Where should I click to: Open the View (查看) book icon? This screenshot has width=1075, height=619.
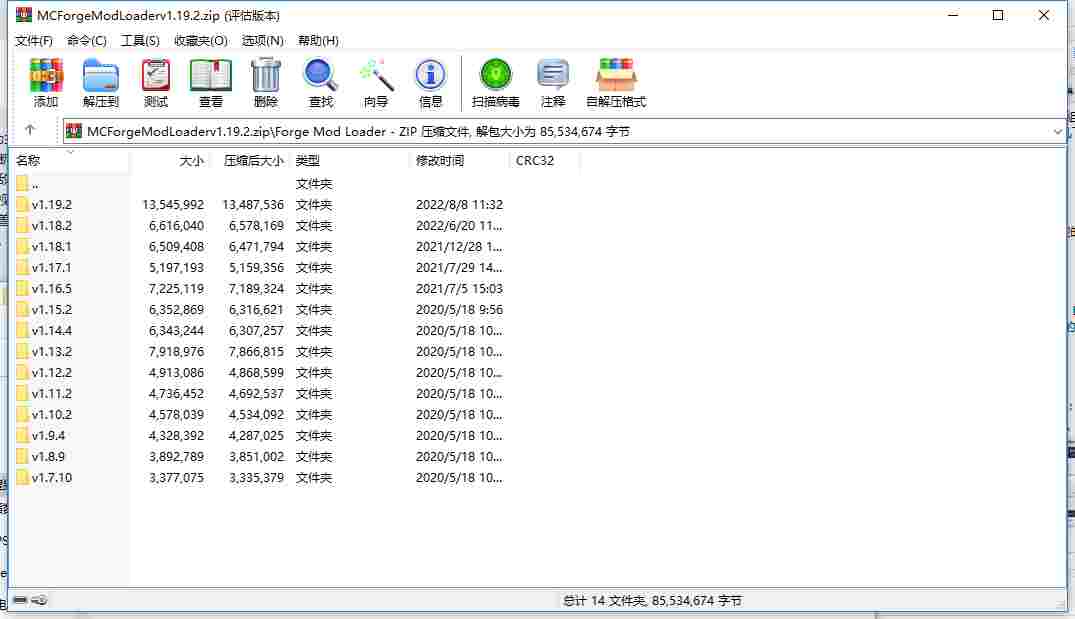click(x=210, y=75)
